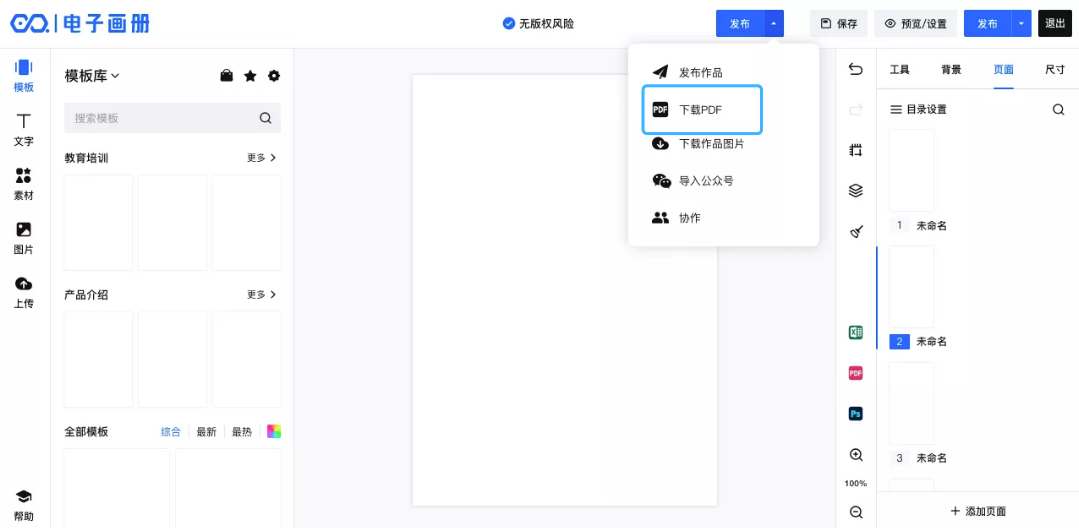
Task: Click the 100% zoom level text
Action: tap(855, 483)
